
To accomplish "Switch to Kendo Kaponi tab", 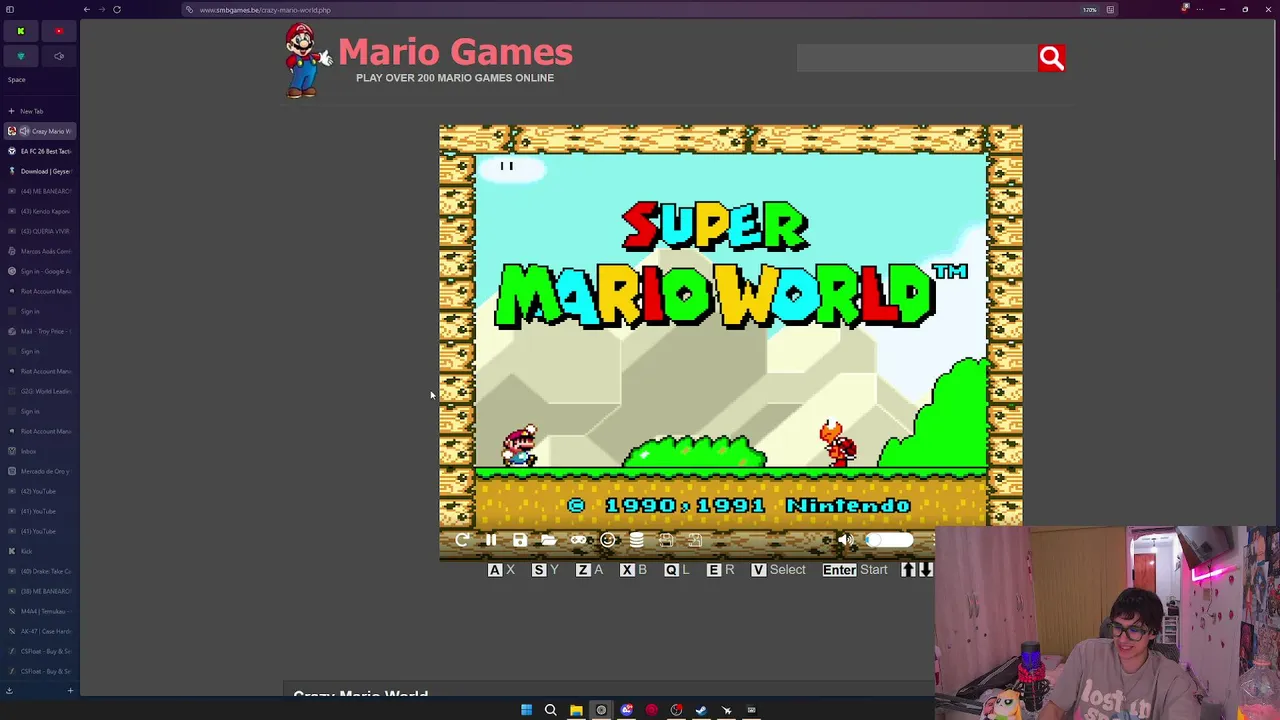I will [x=40, y=211].
